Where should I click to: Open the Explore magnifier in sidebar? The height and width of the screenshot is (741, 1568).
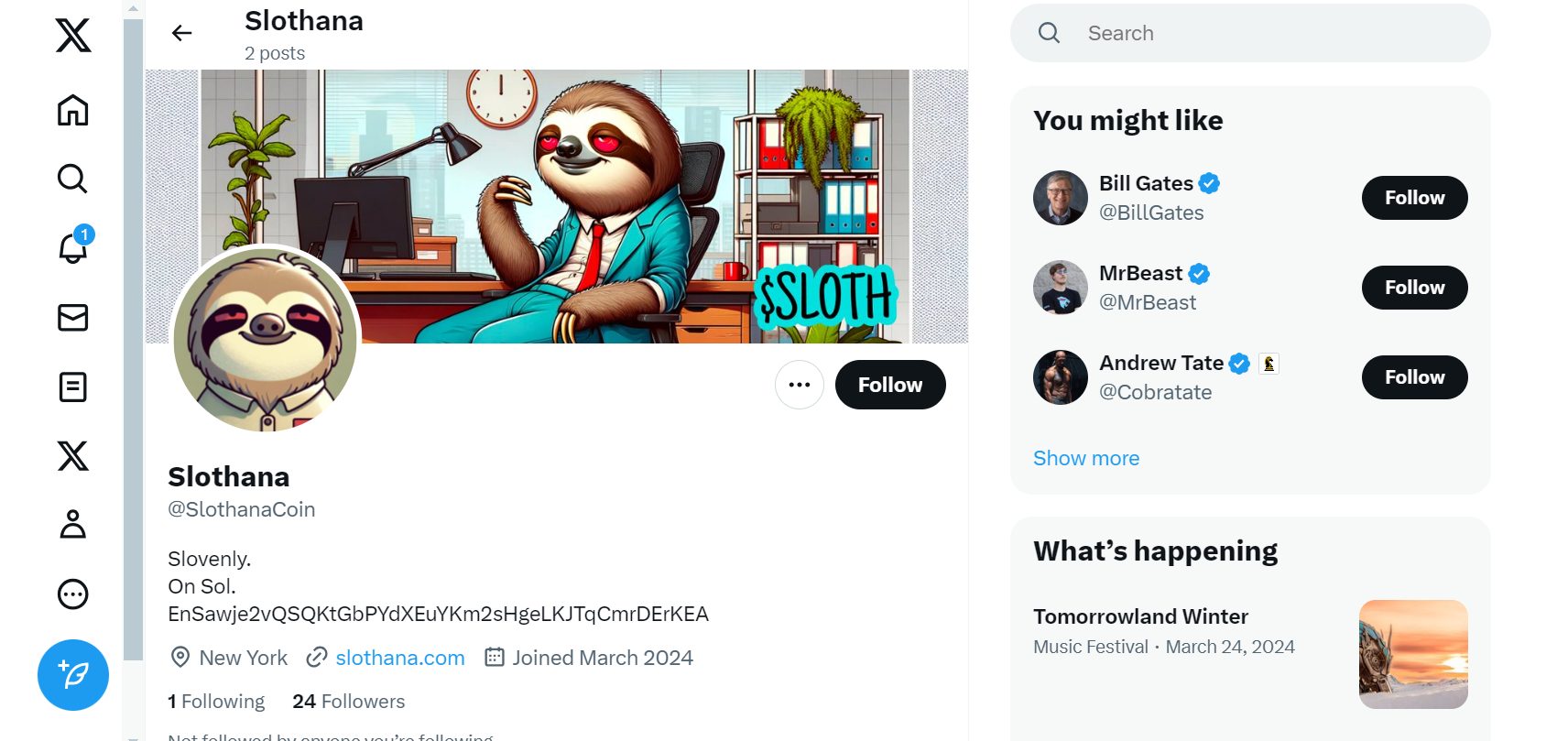[73, 179]
